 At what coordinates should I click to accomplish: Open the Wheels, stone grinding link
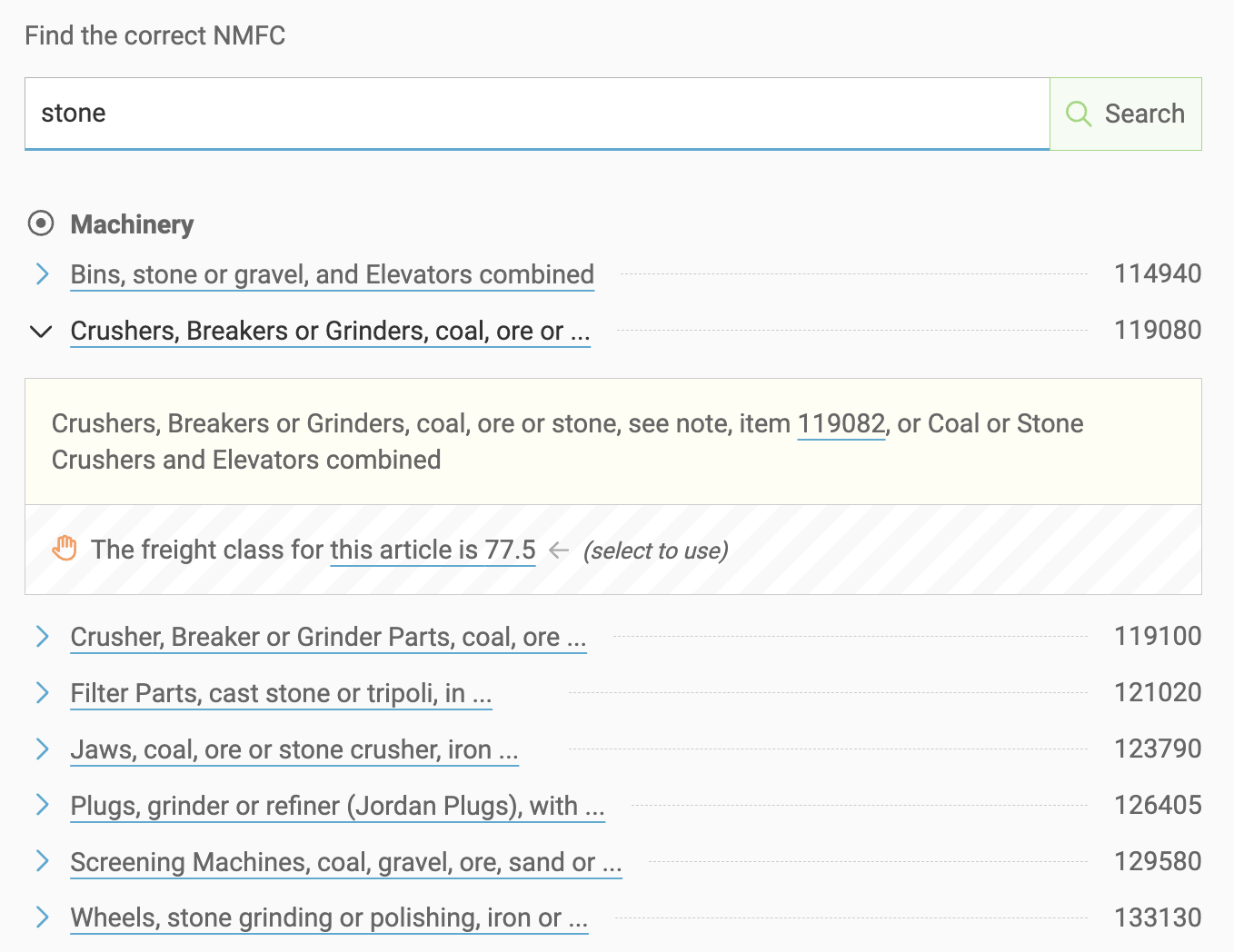(328, 917)
